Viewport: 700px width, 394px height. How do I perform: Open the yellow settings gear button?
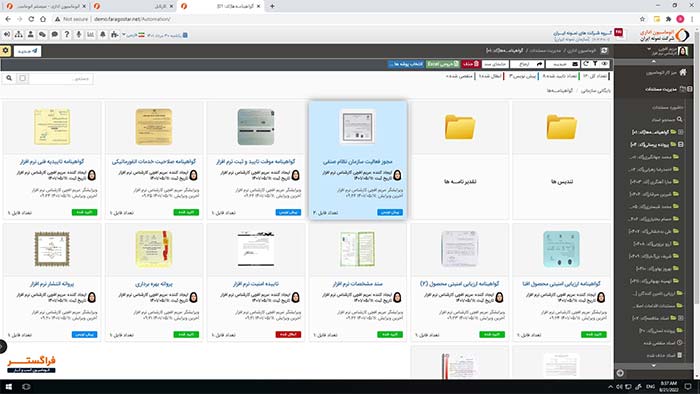coord(5,51)
